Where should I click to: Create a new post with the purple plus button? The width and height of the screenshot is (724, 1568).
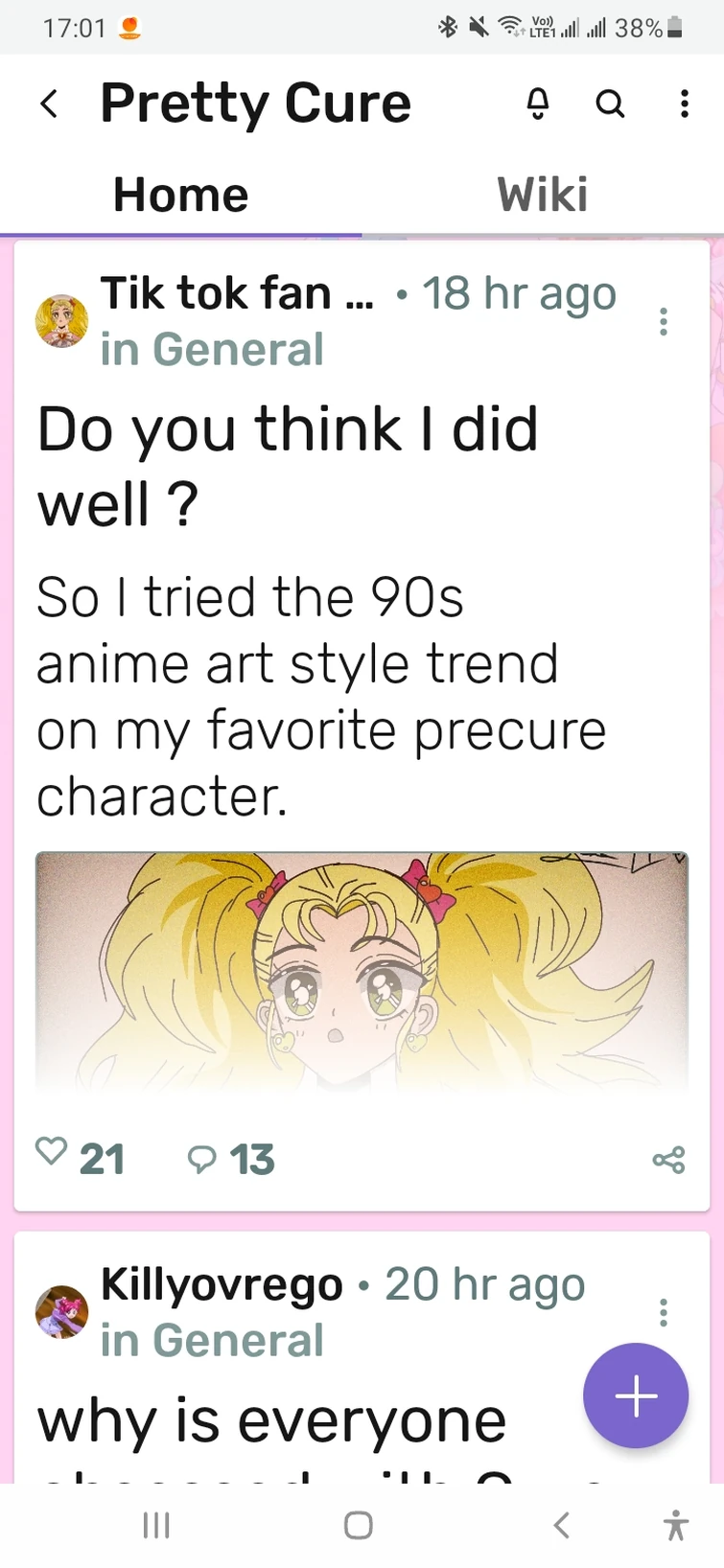(x=636, y=1395)
